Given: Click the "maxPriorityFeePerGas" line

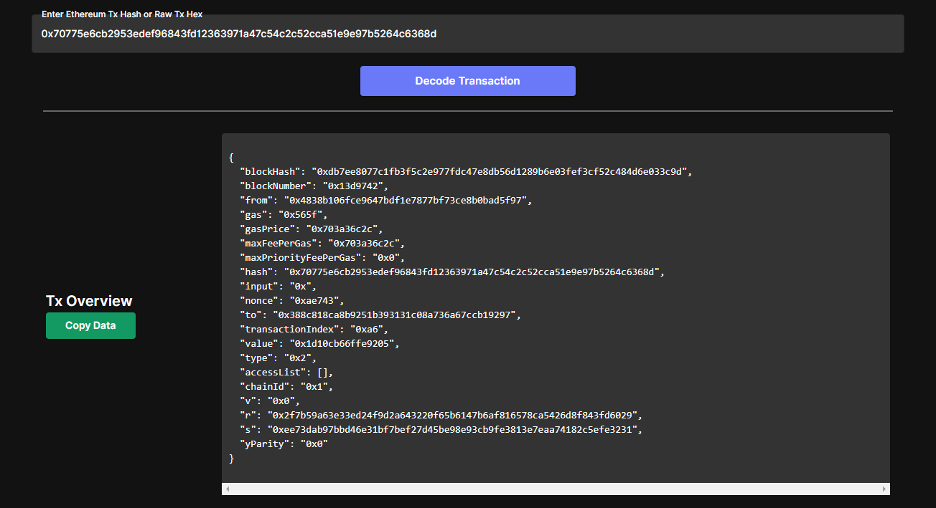Looking at the screenshot, I should 322,258.
